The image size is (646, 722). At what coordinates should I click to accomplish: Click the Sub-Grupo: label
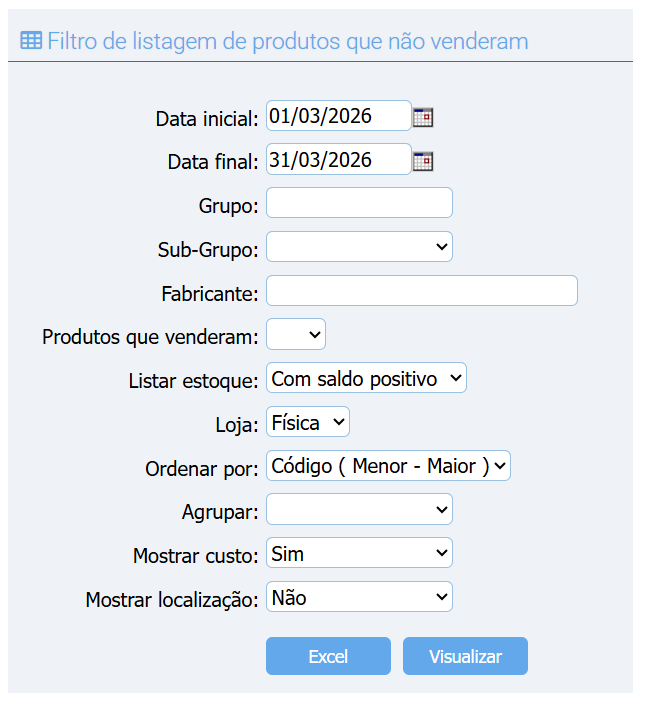point(208,250)
